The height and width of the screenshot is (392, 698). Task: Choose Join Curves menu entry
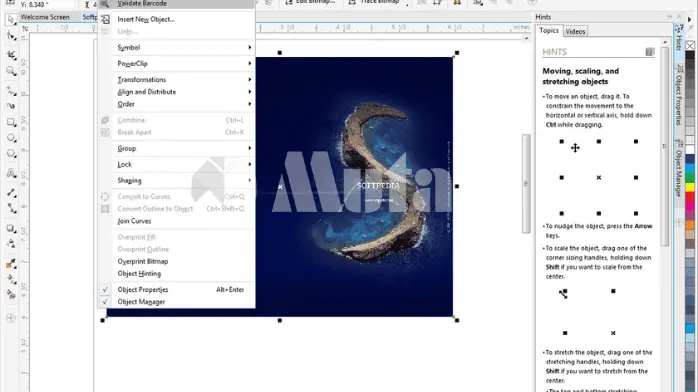coord(177,221)
